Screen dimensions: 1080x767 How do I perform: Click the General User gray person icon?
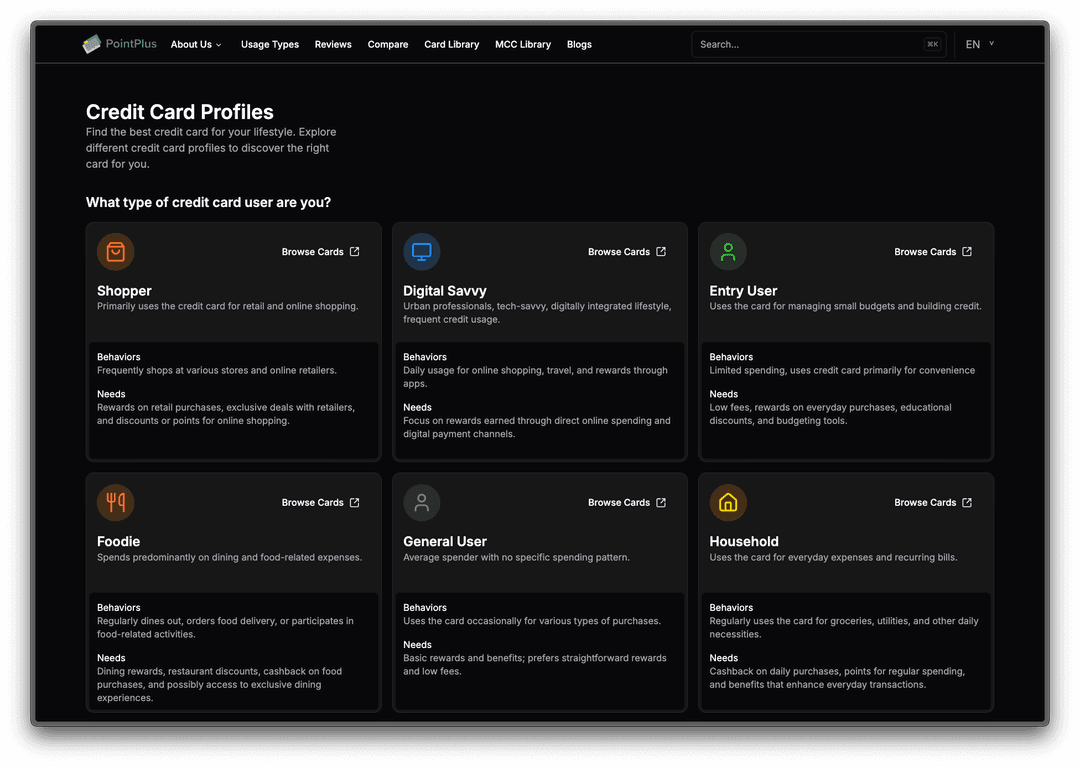421,502
